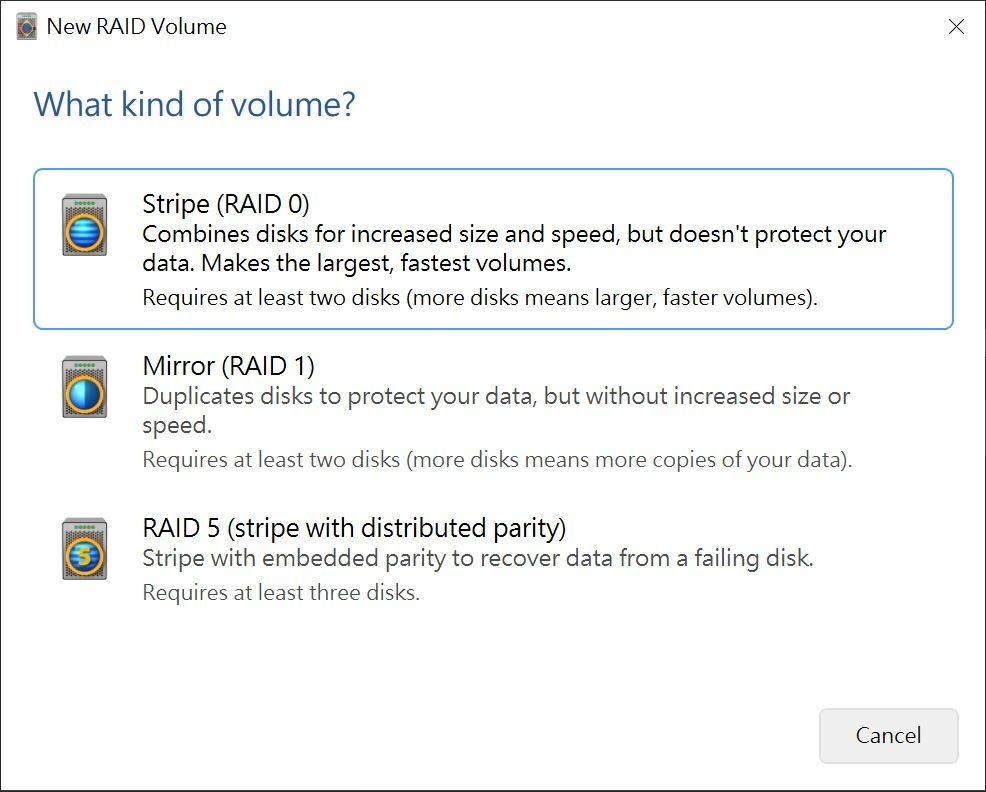Click "data." starting the Stripe description's second line

169,263
